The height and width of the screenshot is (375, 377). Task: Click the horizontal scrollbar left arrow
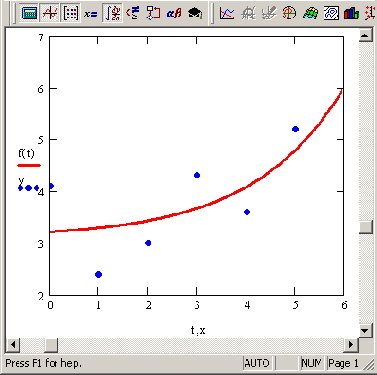click(x=13, y=345)
